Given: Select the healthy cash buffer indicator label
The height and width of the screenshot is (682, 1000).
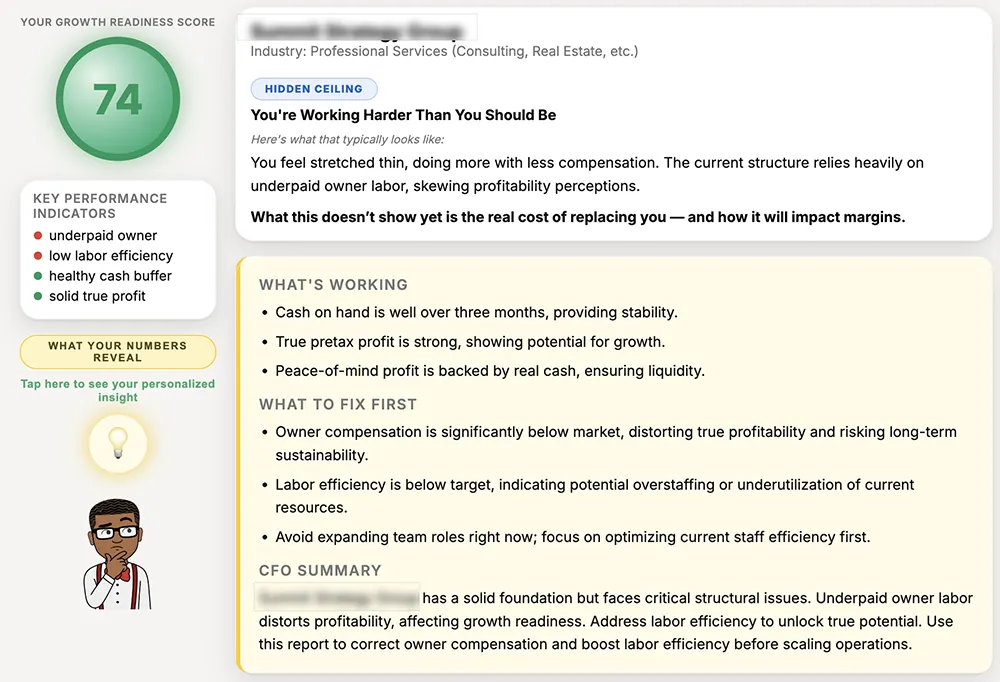Looking at the screenshot, I should [x=110, y=276].
